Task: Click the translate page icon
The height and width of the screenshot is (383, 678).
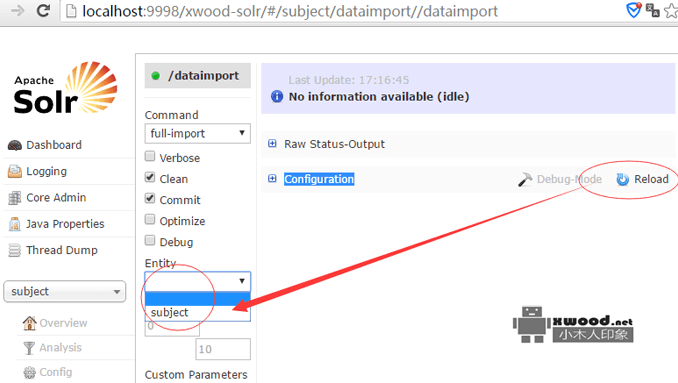Action: pyautogui.click(x=652, y=10)
